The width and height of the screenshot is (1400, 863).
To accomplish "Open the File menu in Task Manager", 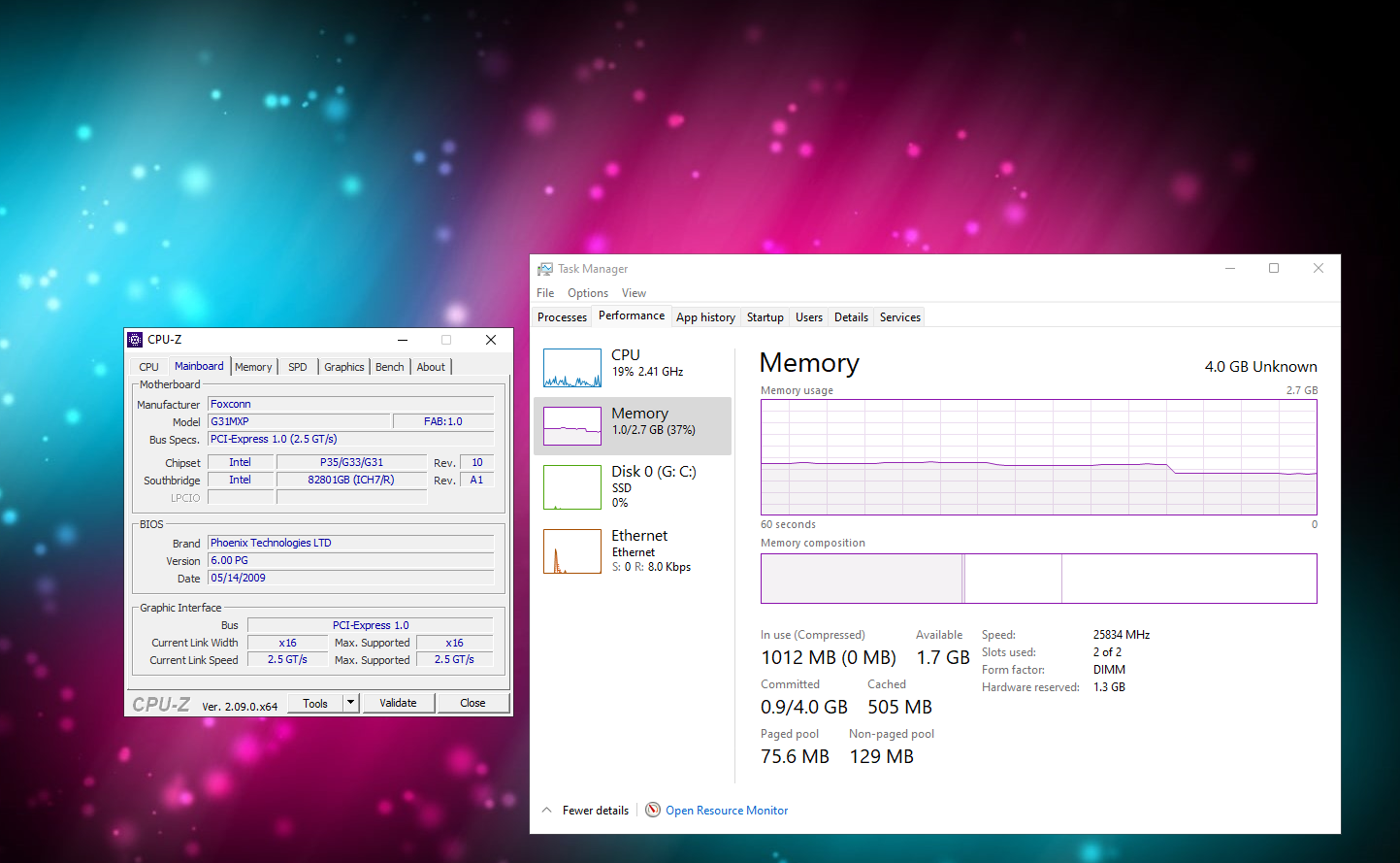I will (545, 293).
